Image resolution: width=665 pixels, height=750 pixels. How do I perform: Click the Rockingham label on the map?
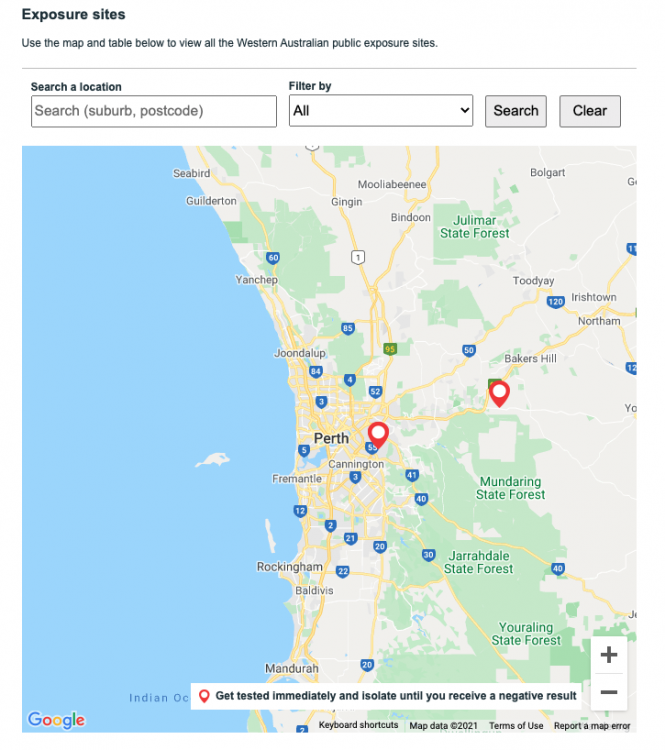tap(290, 567)
